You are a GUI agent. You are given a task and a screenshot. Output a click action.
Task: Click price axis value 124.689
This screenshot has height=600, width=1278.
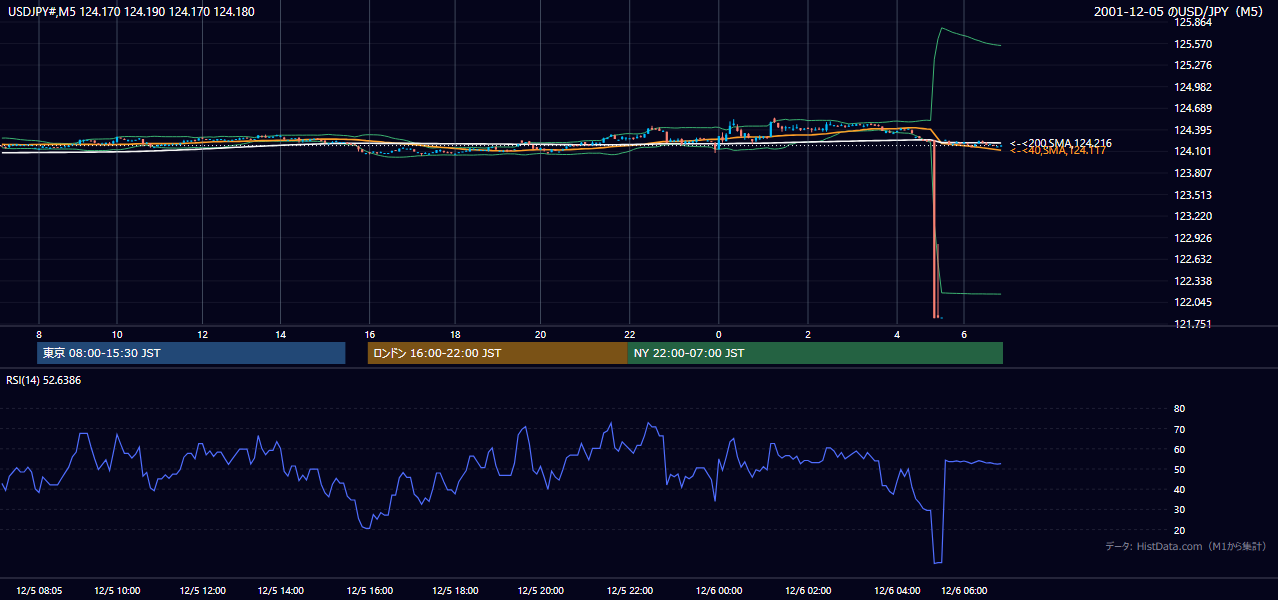coord(1193,108)
